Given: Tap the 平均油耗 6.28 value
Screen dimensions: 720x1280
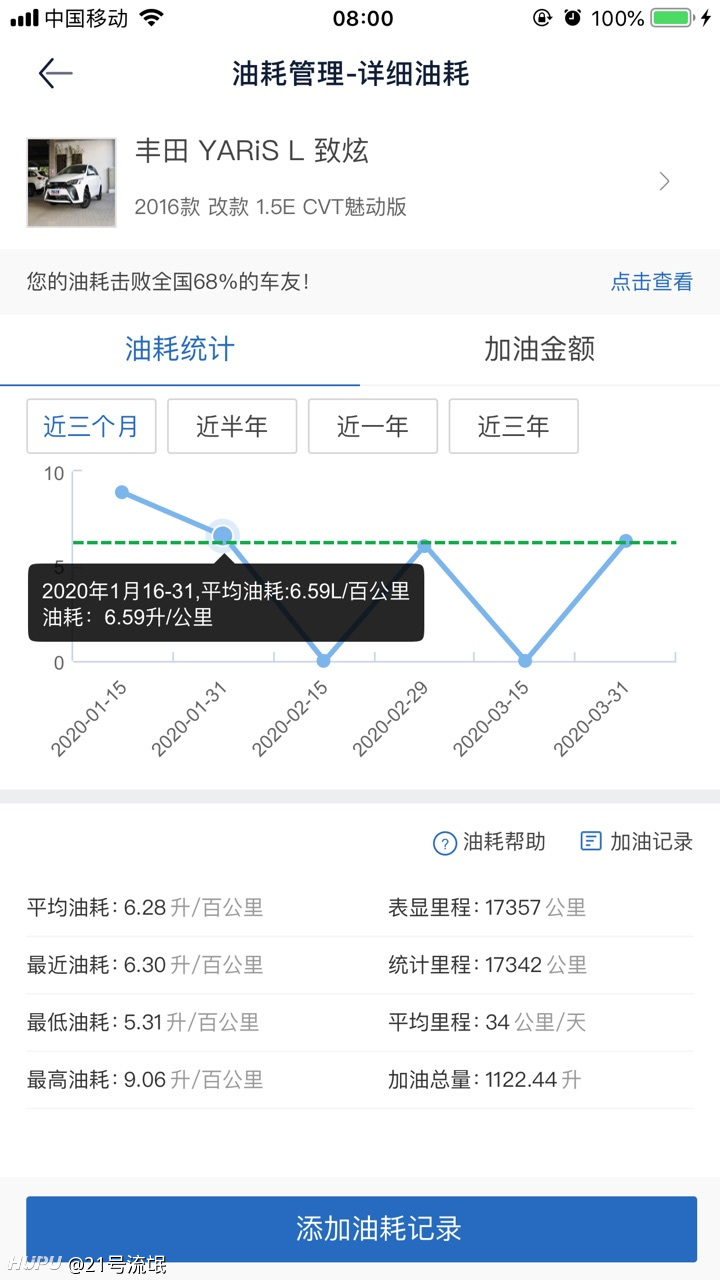Looking at the screenshot, I should click(145, 908).
